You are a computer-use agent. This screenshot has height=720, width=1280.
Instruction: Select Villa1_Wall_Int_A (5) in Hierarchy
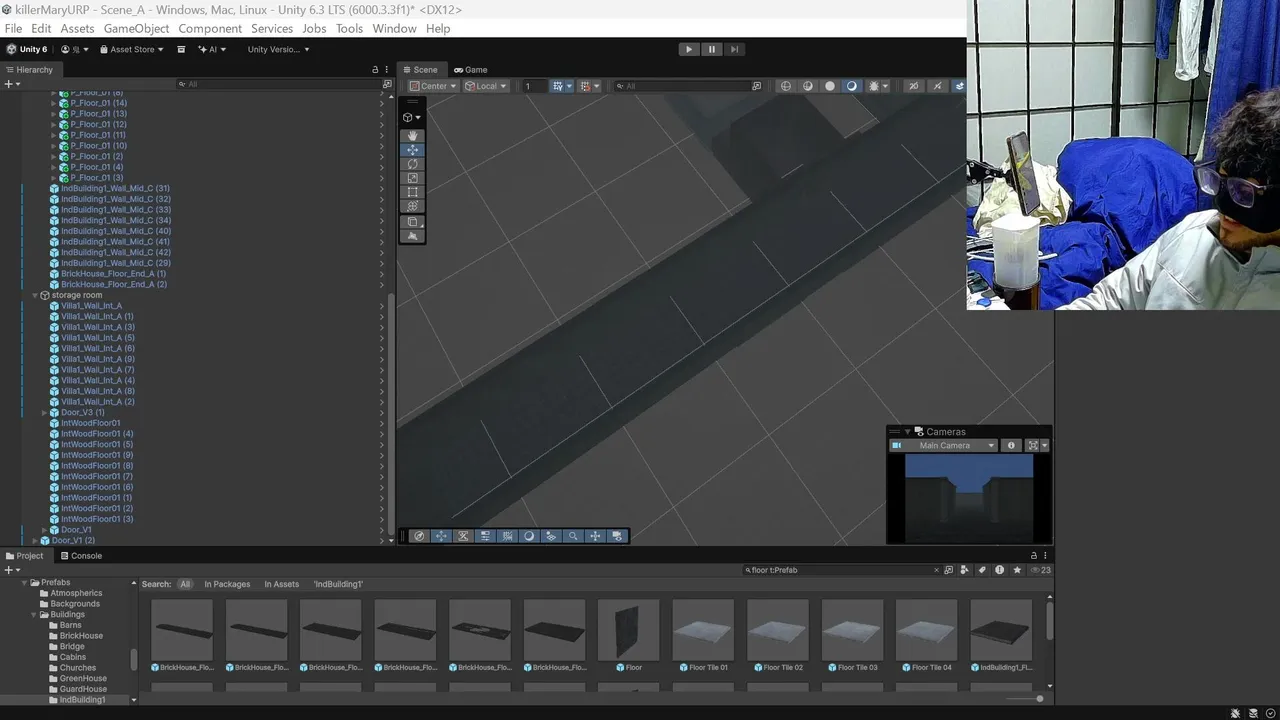coord(97,338)
